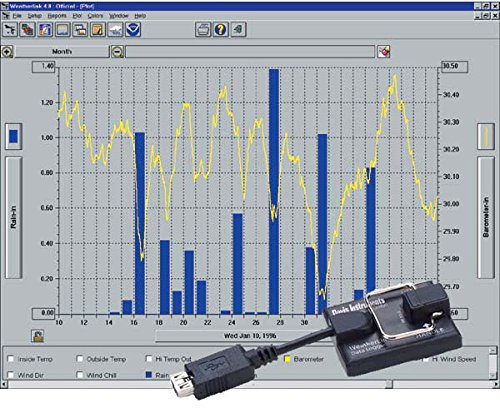Toggle the Hi Temp Out checkbox

click(149, 359)
